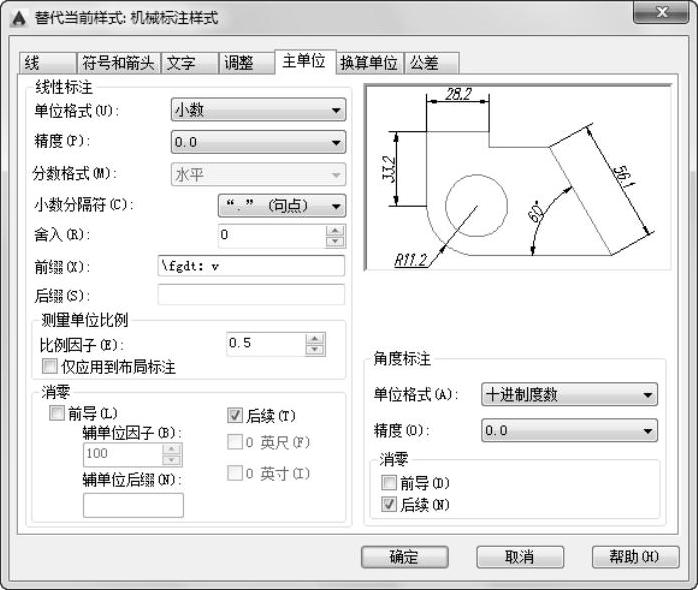Enable angular 前导(D) leading zero checkbox

point(389,483)
